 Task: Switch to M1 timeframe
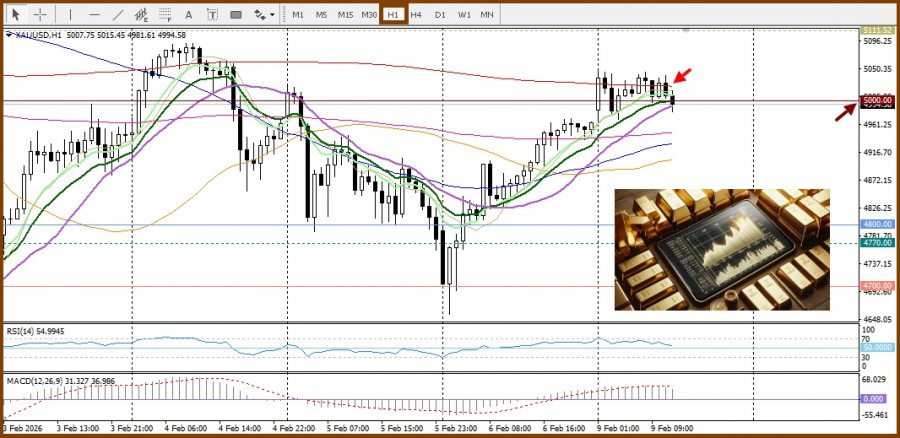tap(298, 14)
